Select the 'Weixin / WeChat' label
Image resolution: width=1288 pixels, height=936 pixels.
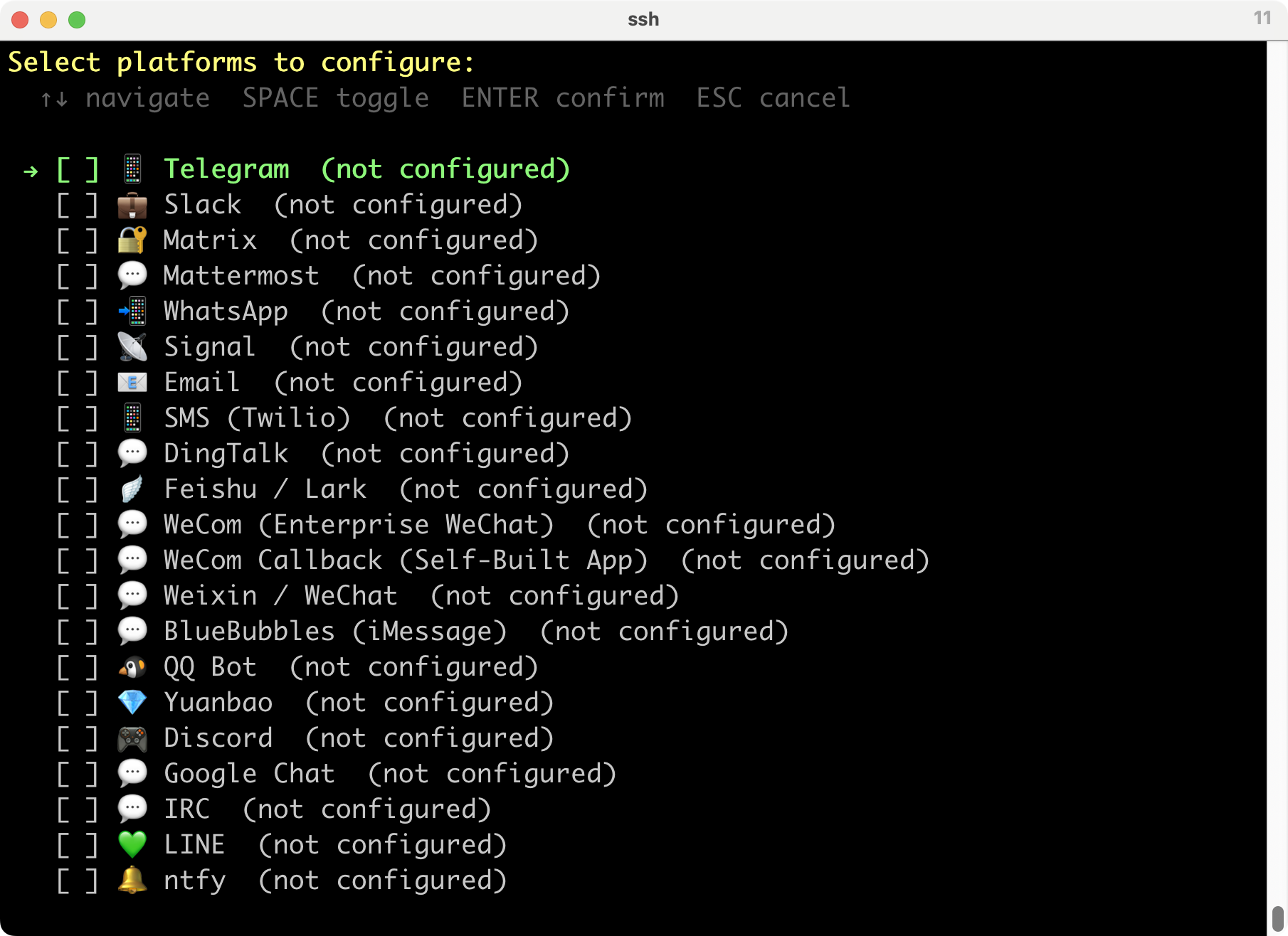pyautogui.click(x=280, y=596)
